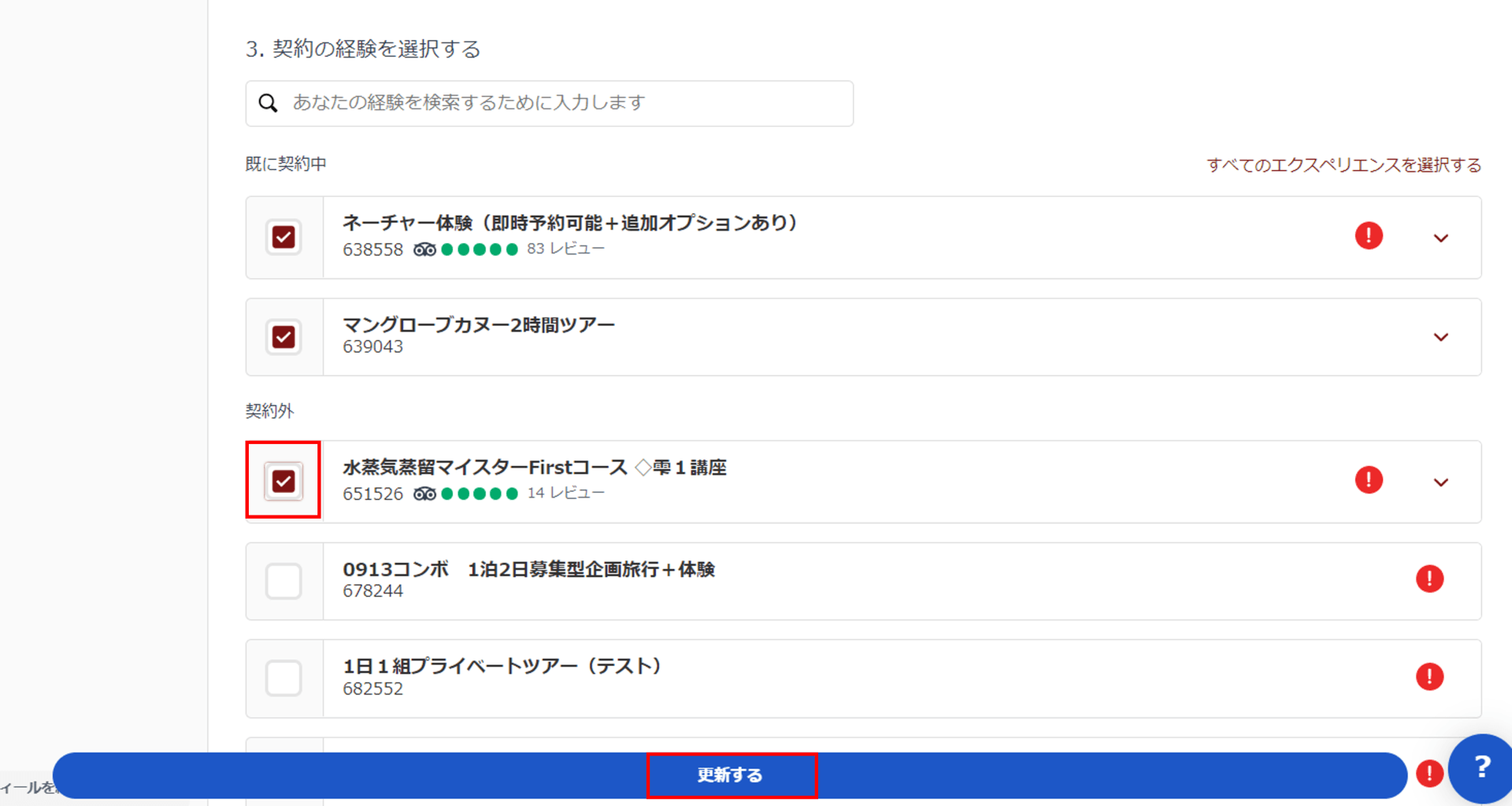This screenshot has width=1512, height=806.
Task: Click the Tripadvisor owl icon beside 651526
Action: (x=424, y=494)
